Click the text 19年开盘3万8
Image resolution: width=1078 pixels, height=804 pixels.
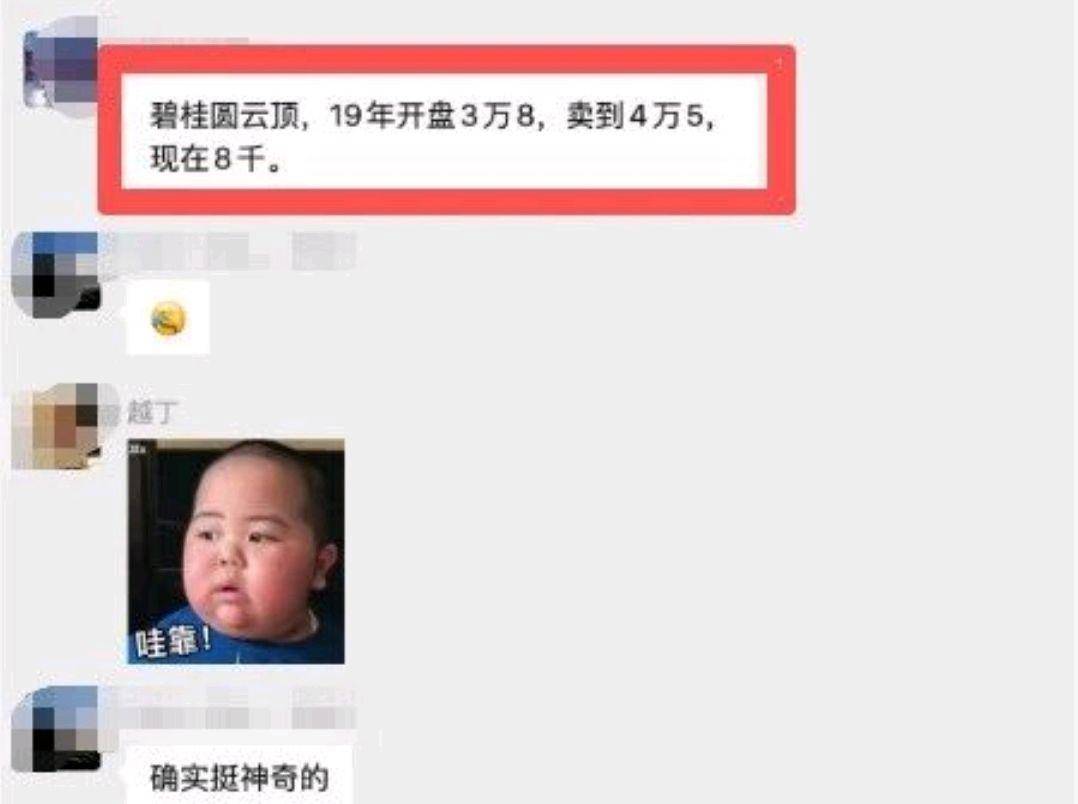pyautogui.click(x=432, y=116)
